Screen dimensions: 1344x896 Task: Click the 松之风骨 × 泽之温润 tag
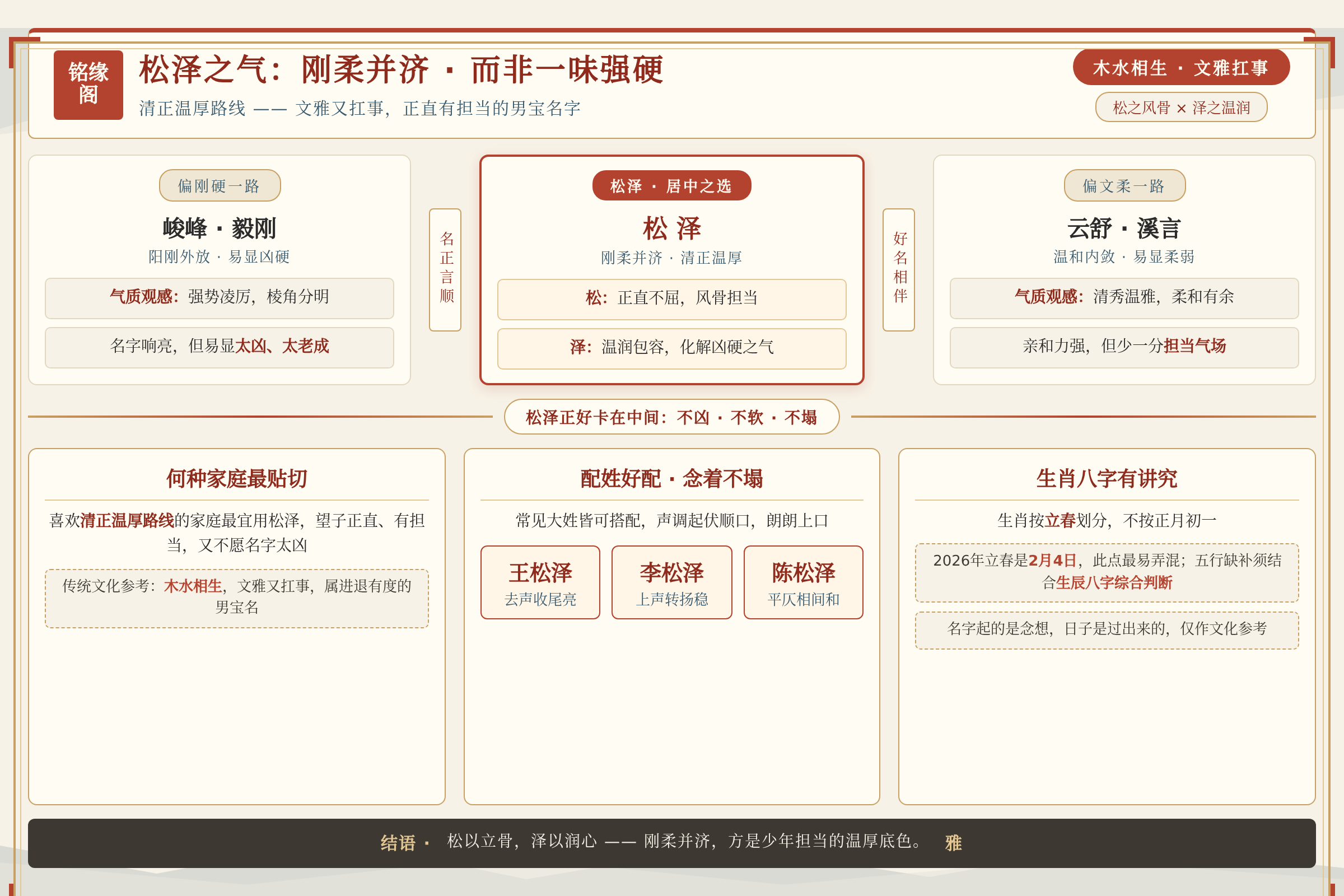1180,107
